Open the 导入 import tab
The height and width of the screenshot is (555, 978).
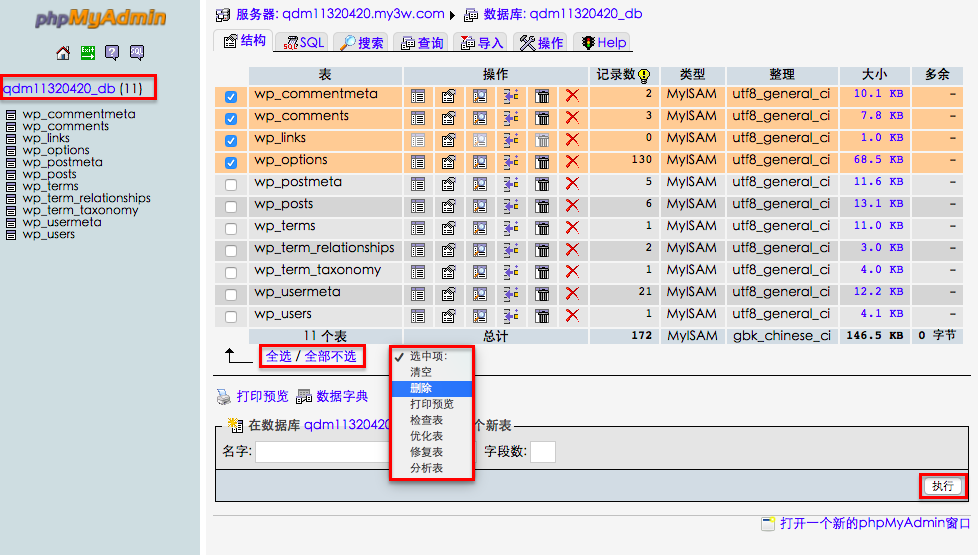(x=481, y=42)
